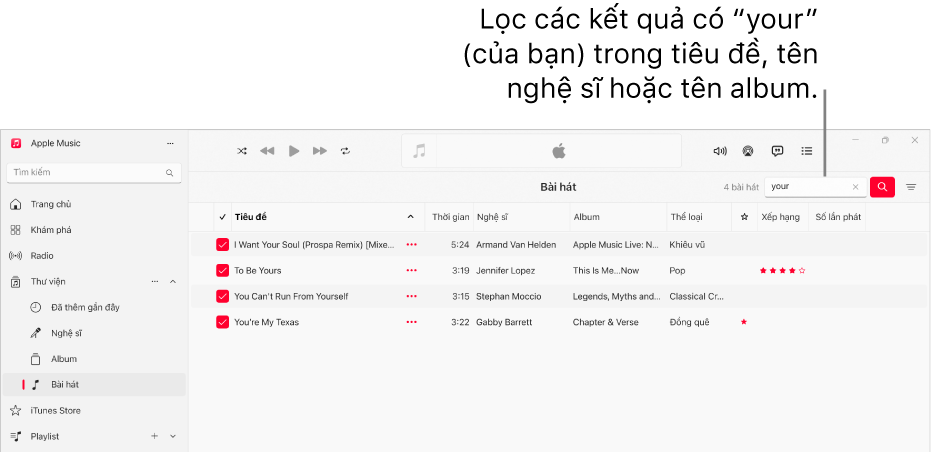This screenshot has width=934, height=452.
Task: Change the star rating of To Be Yours
Action: [783, 271]
